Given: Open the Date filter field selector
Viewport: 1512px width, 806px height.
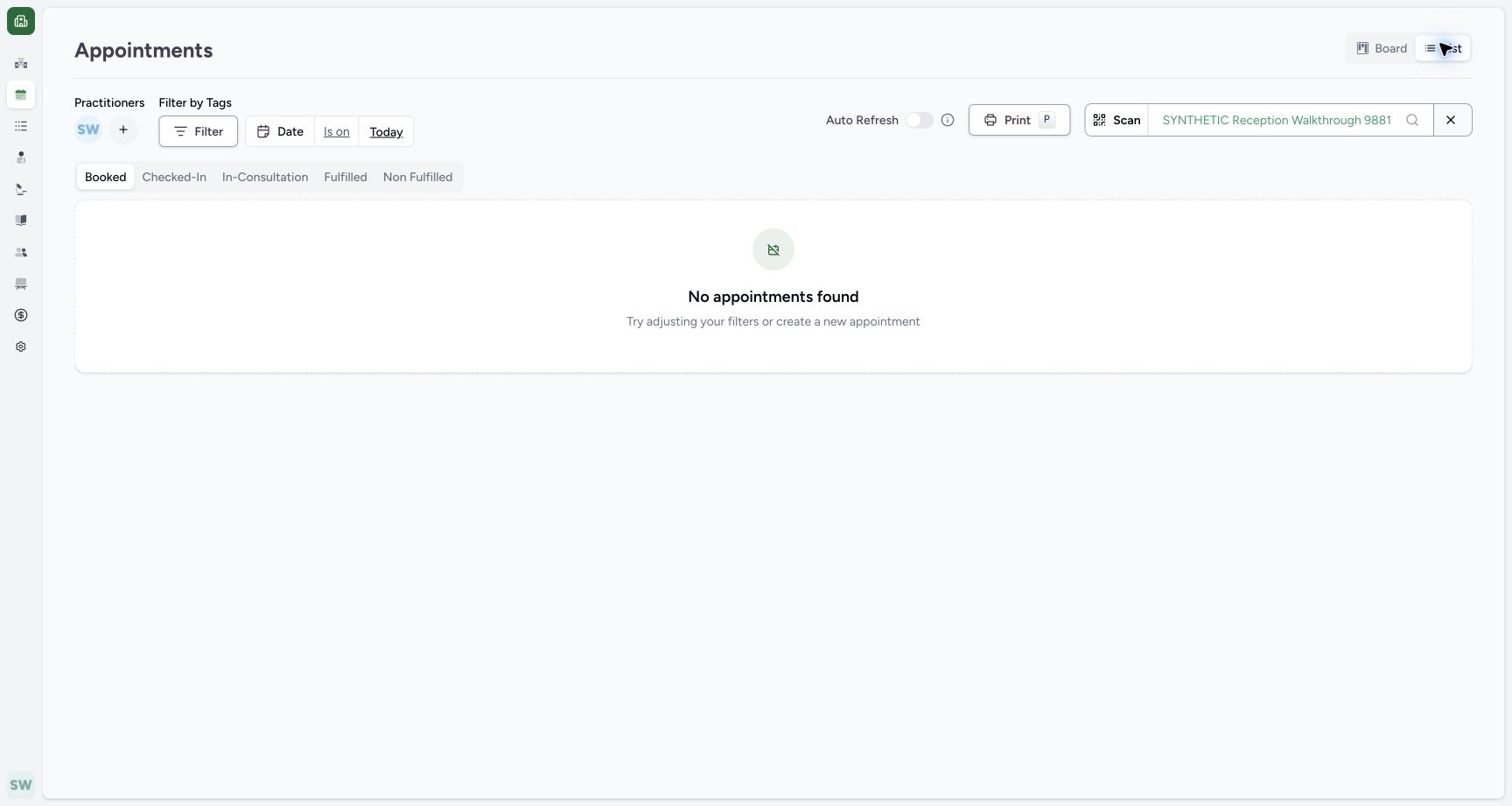Looking at the screenshot, I should [x=280, y=131].
